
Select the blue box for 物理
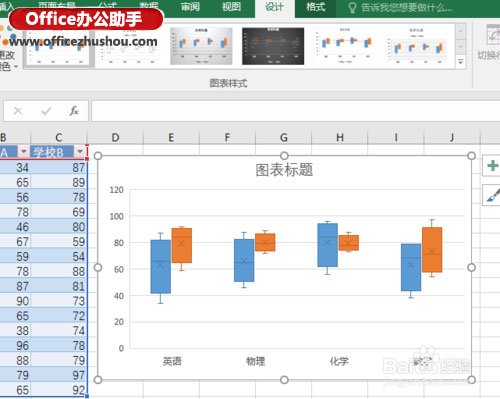[244, 260]
